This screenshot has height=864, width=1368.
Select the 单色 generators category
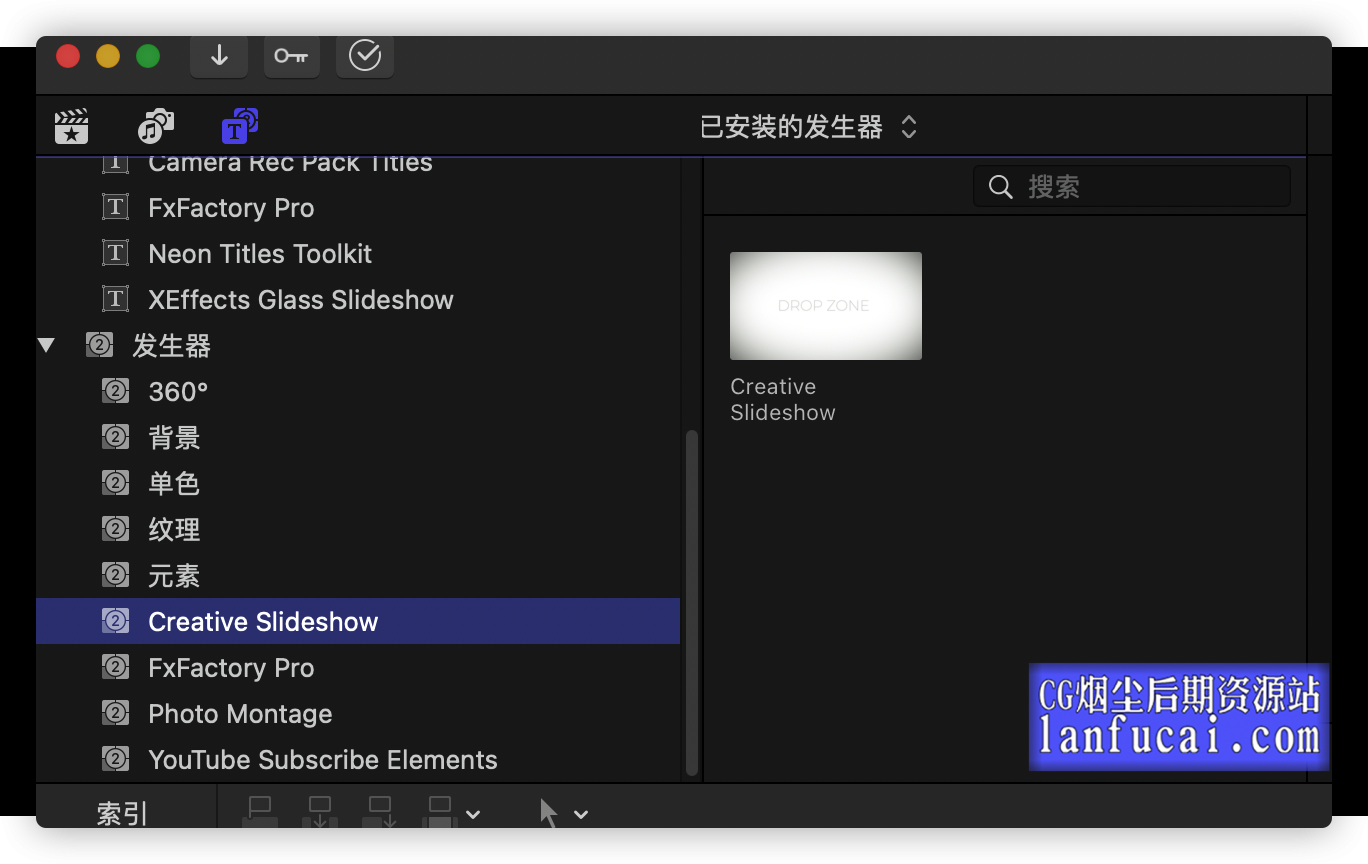click(x=358, y=484)
